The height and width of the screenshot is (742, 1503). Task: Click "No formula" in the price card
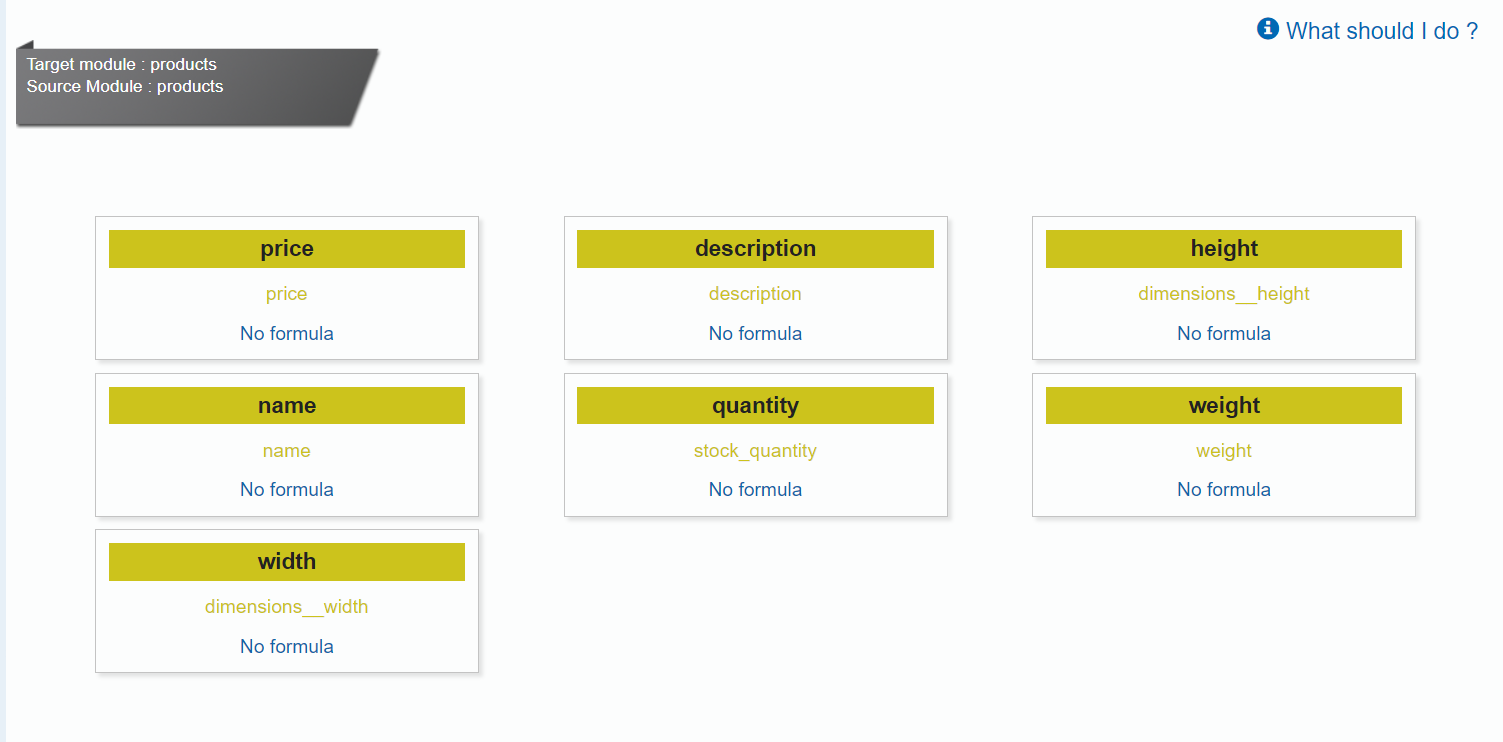coord(286,333)
